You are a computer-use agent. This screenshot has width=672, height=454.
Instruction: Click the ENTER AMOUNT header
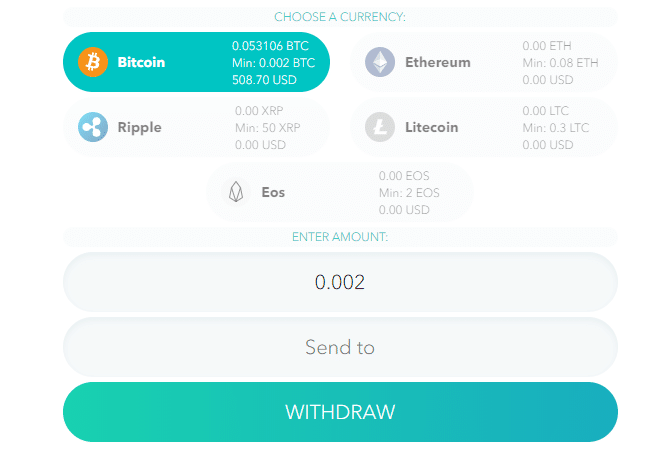[x=340, y=237]
